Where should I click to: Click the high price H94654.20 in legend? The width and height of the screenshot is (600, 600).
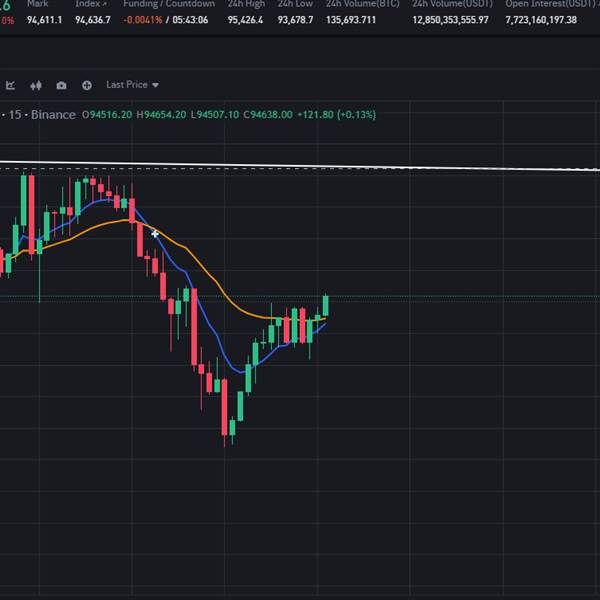pos(161,114)
